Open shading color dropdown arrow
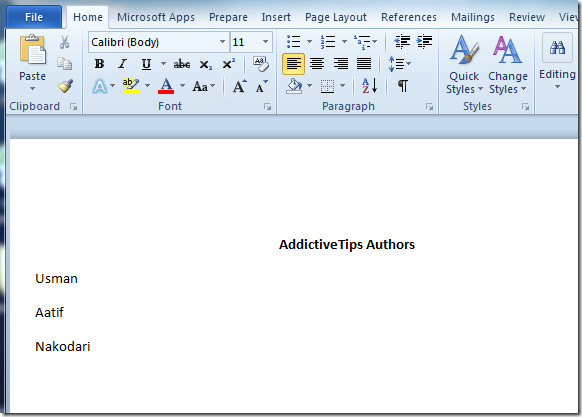 (309, 86)
